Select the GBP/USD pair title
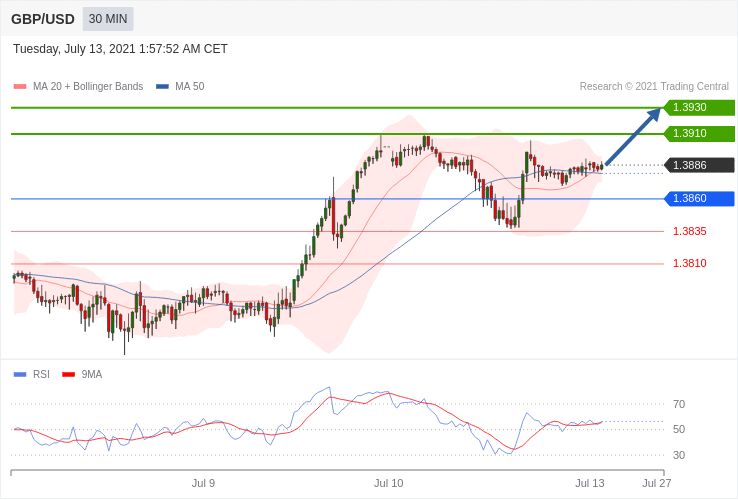Viewport: 738px width, 500px height. pyautogui.click(x=43, y=19)
